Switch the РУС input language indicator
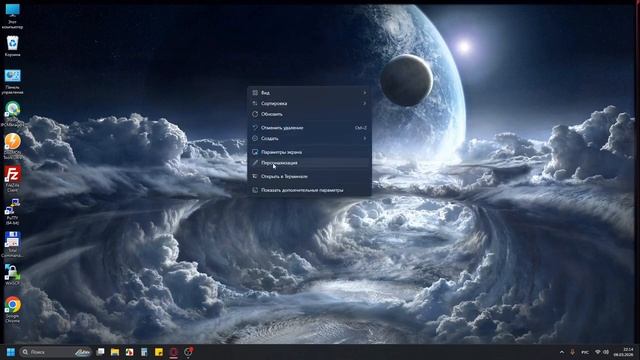The width and height of the screenshot is (640, 360). 585,352
